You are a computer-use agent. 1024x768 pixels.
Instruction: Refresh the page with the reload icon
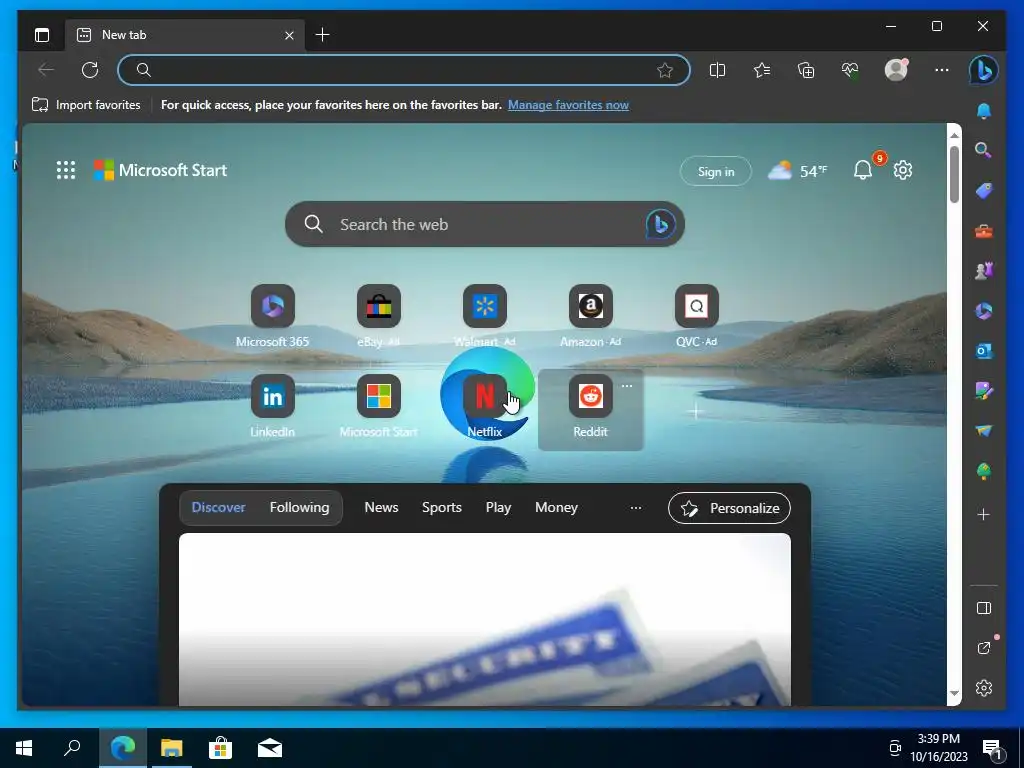pyautogui.click(x=90, y=70)
